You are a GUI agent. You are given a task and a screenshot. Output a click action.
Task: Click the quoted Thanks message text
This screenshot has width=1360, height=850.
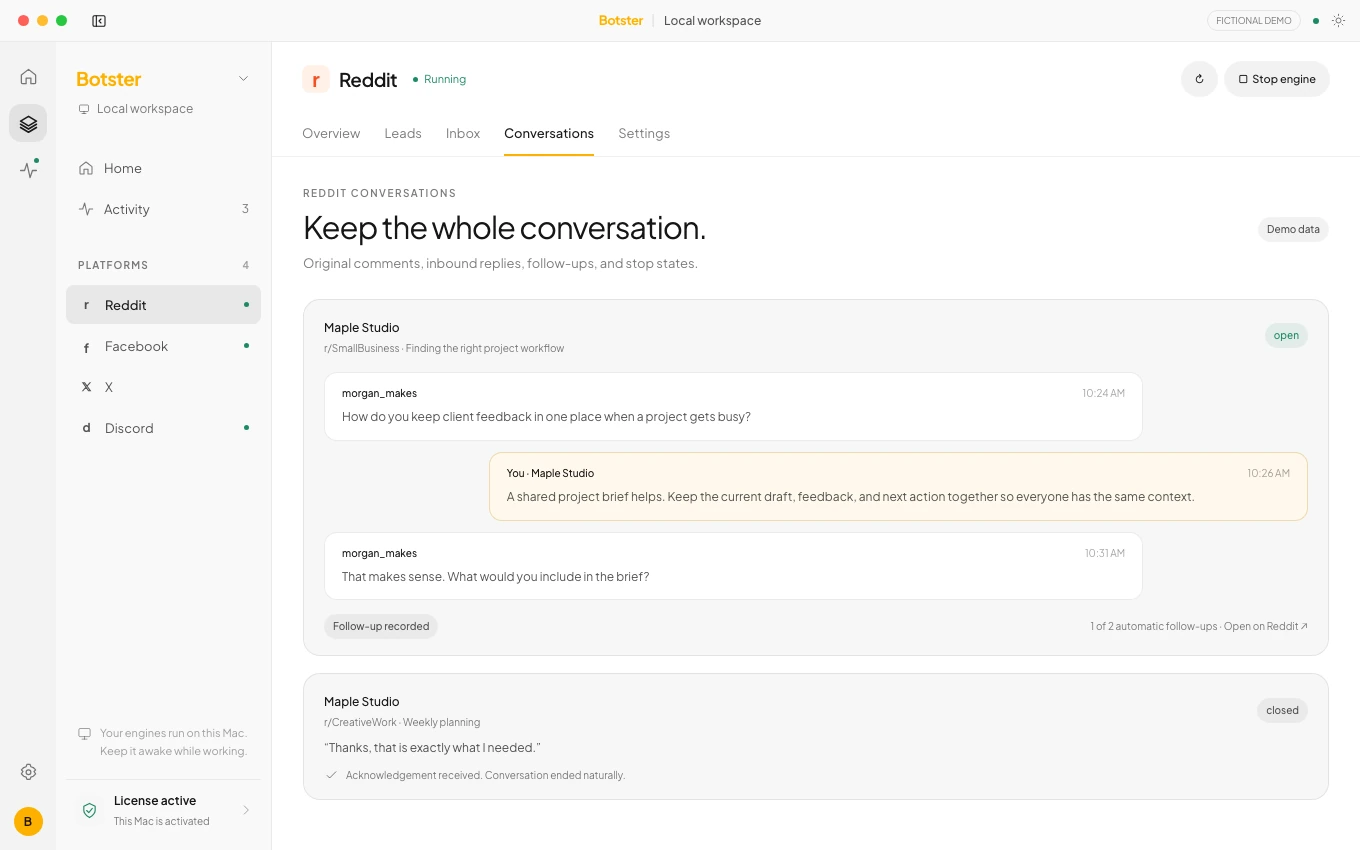click(x=432, y=748)
